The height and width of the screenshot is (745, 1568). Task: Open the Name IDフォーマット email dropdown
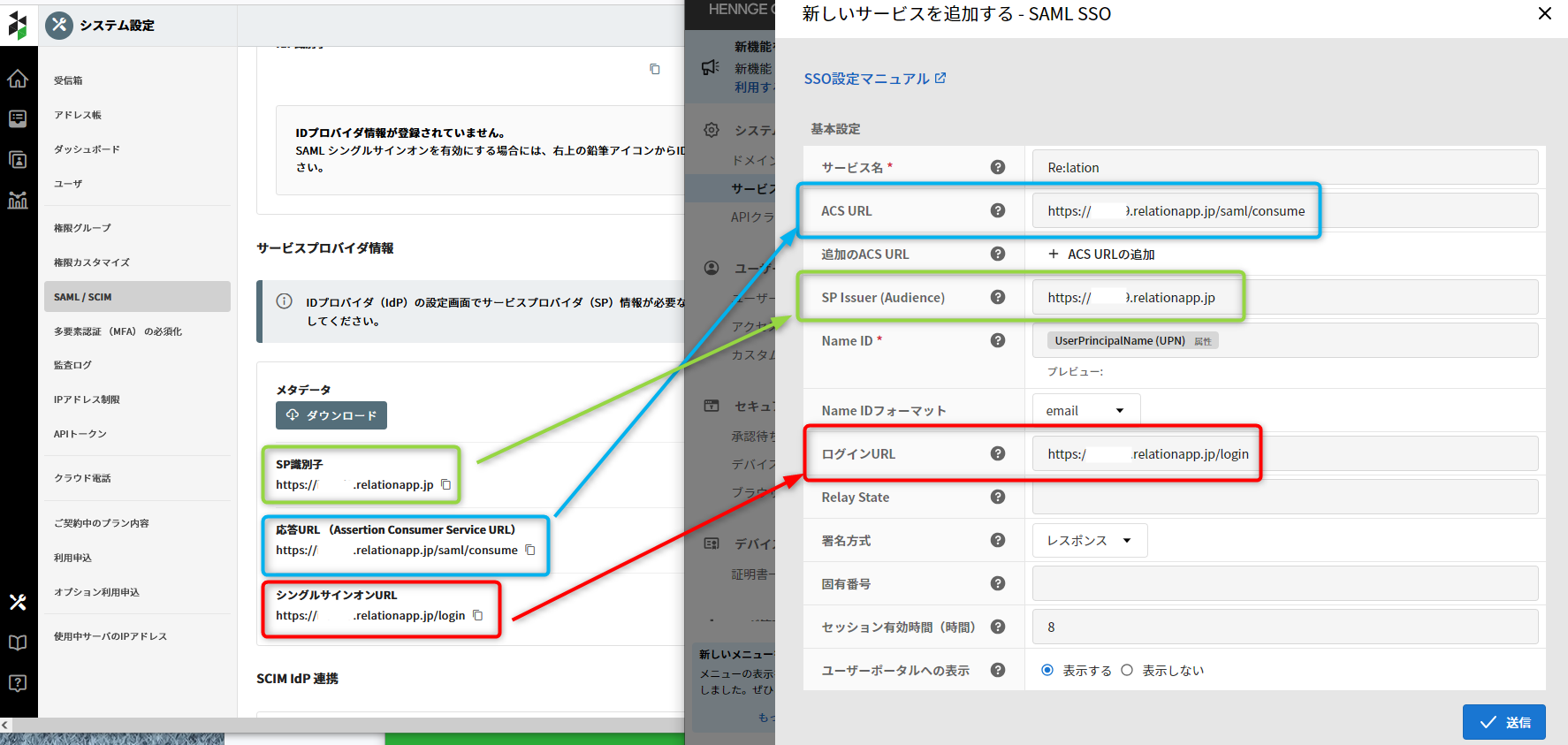(1086, 411)
